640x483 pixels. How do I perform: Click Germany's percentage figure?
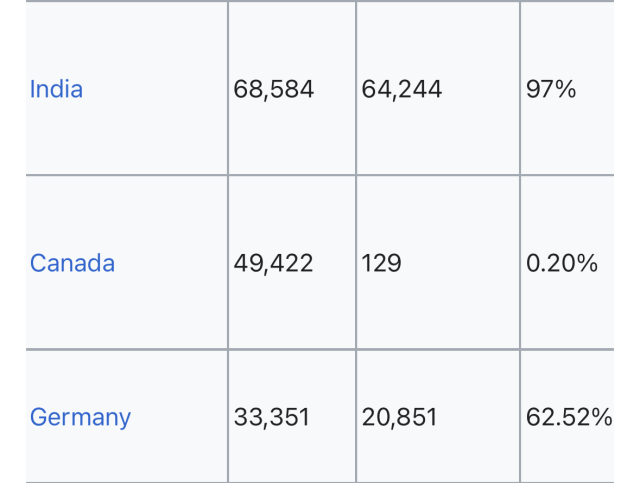point(568,417)
